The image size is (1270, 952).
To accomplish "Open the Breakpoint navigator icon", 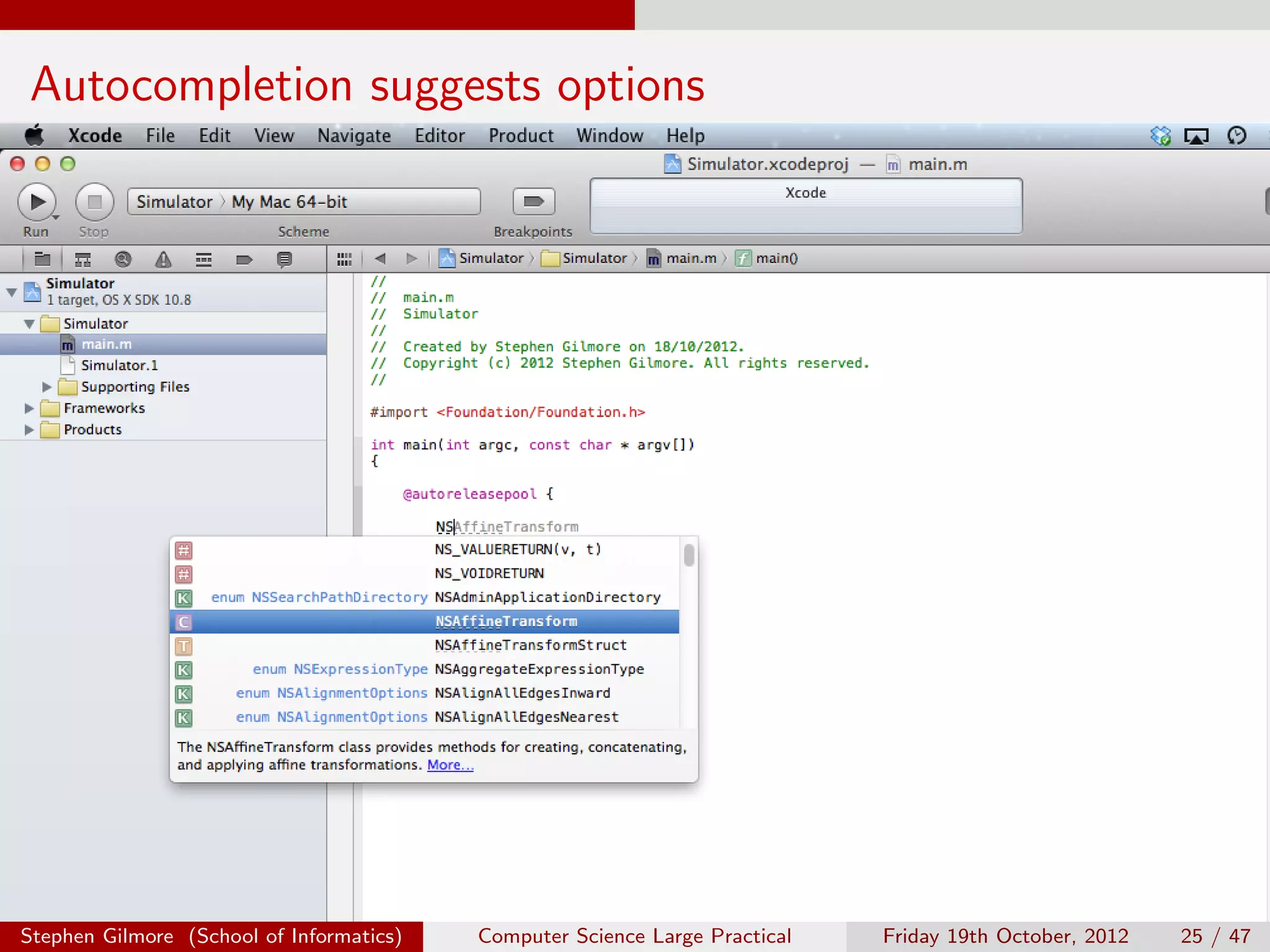I will [x=244, y=259].
